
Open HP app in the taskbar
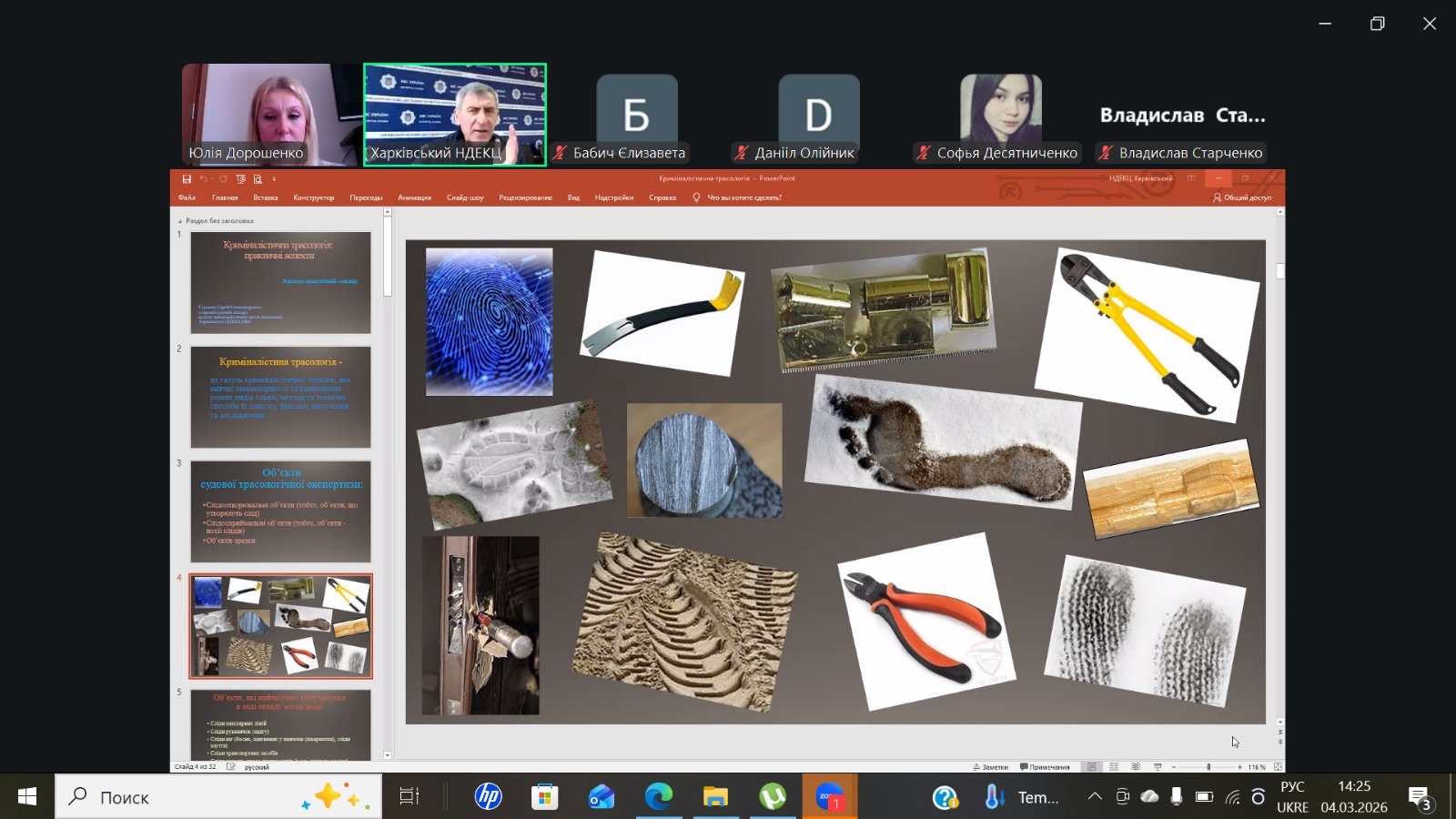(x=489, y=797)
